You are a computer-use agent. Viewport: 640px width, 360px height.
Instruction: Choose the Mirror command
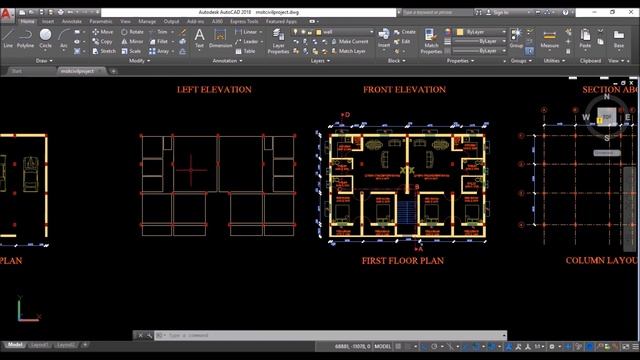(x=132, y=42)
